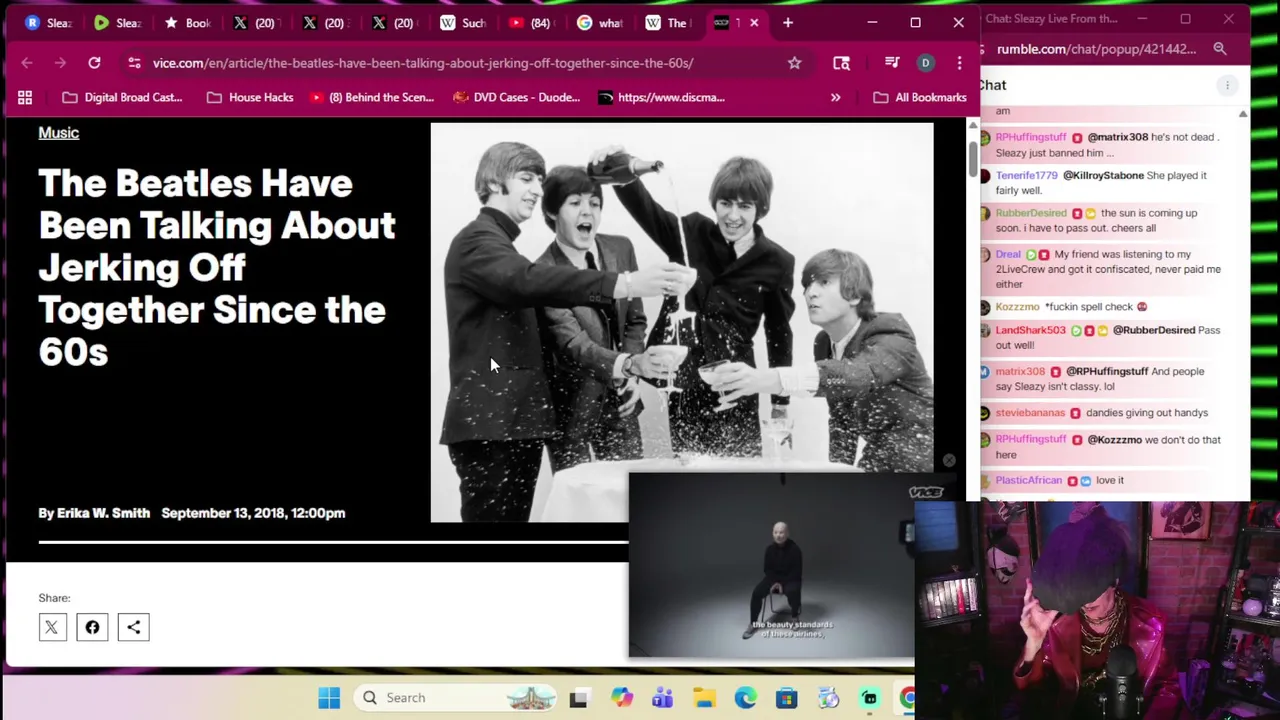This screenshot has width=1280, height=720.
Task: Switch to the YouTube (84) tab
Action: [x=534, y=22]
